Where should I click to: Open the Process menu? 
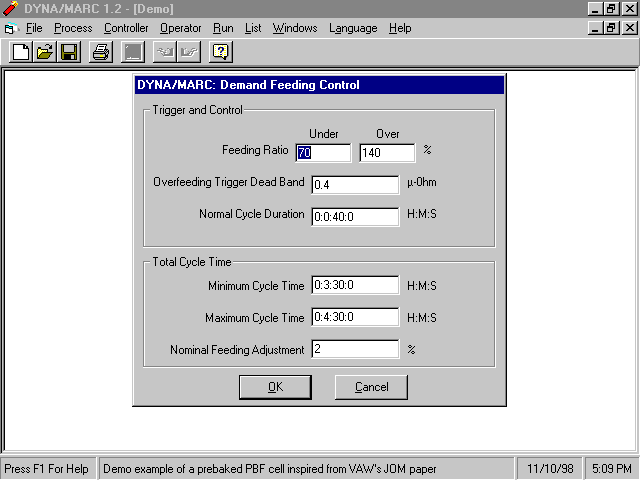[73, 28]
